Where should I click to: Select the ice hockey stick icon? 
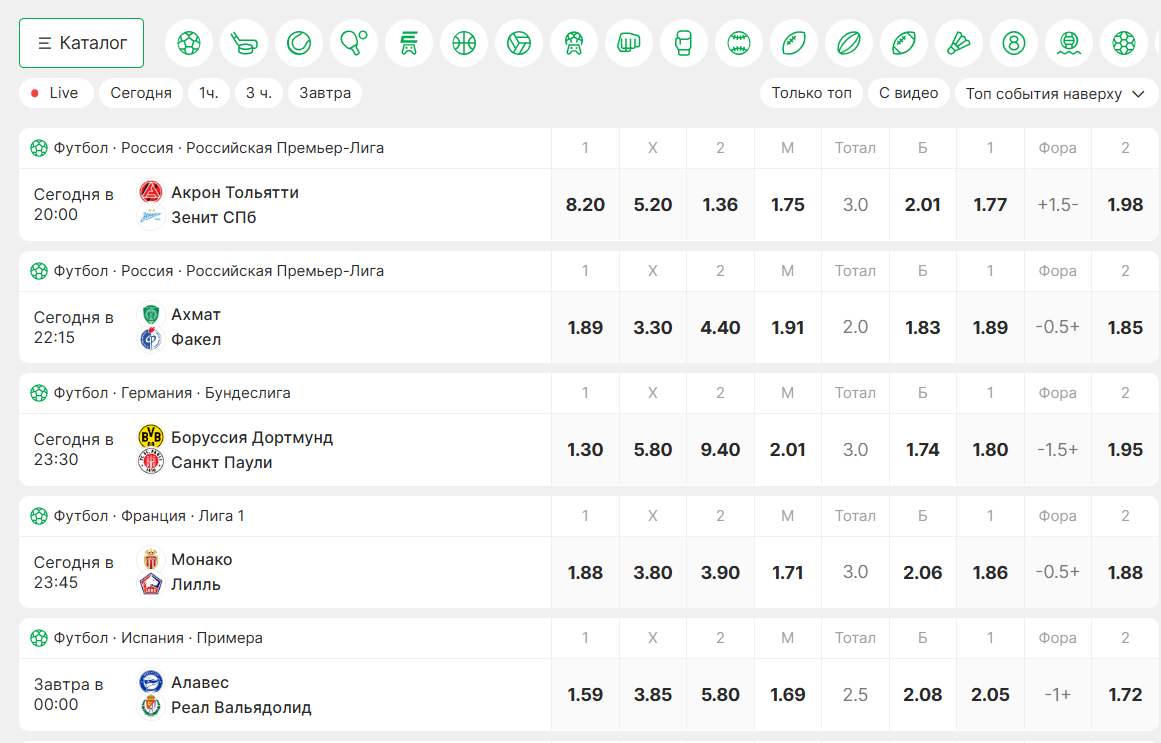(x=244, y=43)
